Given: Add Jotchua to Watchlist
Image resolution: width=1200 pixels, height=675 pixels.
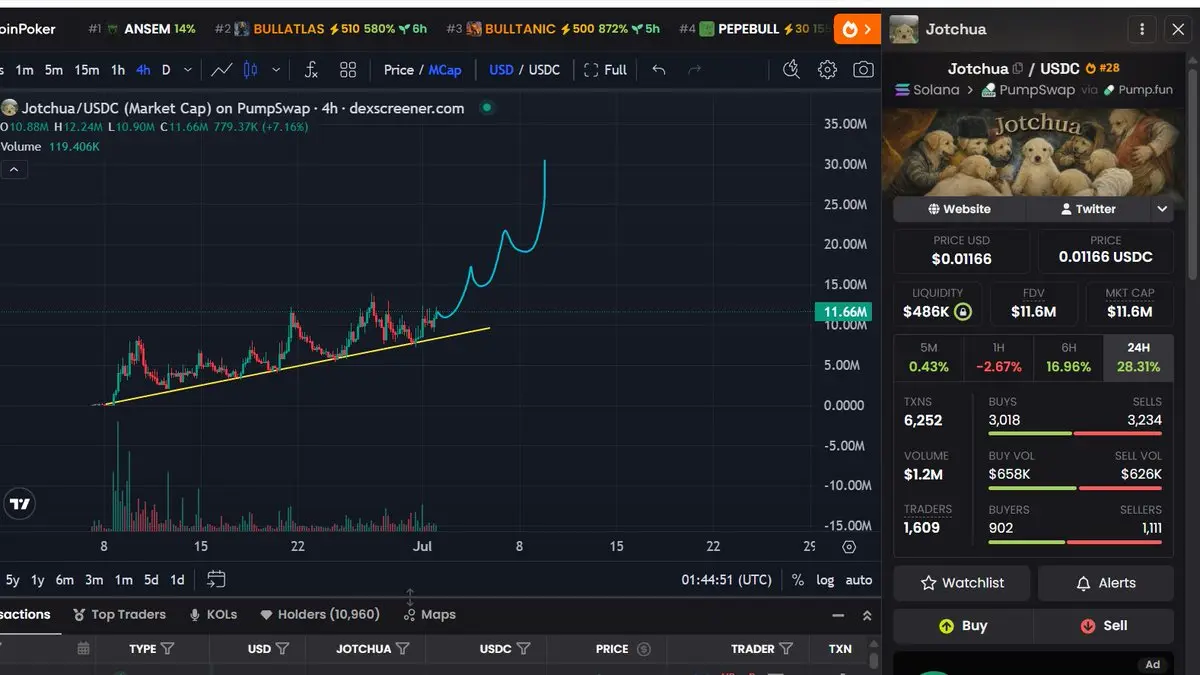Looking at the screenshot, I should pos(962,583).
